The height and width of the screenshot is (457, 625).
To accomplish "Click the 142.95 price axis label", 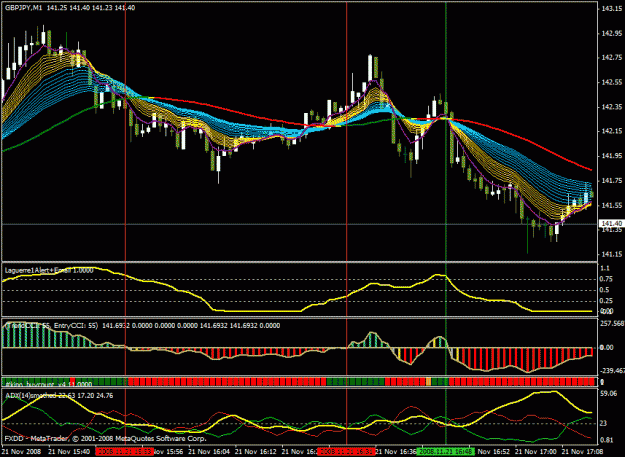I will click(612, 33).
